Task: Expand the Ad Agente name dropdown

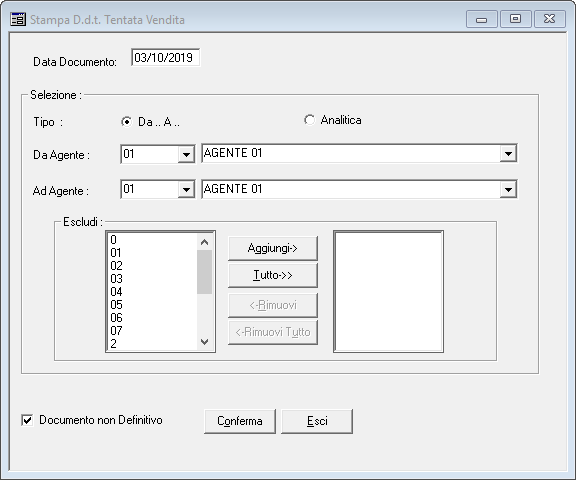Action: tap(508, 190)
